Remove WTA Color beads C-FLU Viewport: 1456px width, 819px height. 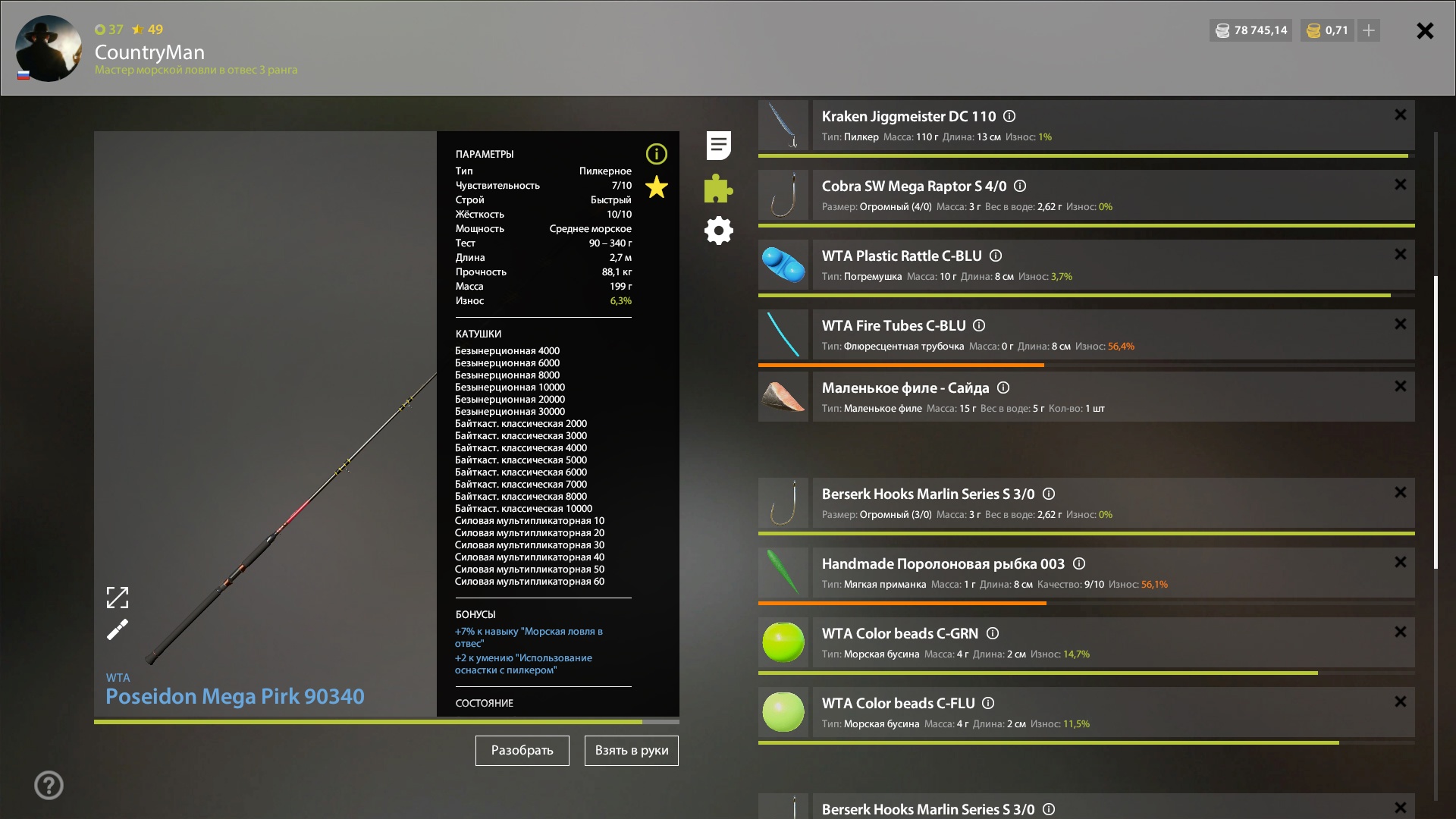click(x=1401, y=701)
